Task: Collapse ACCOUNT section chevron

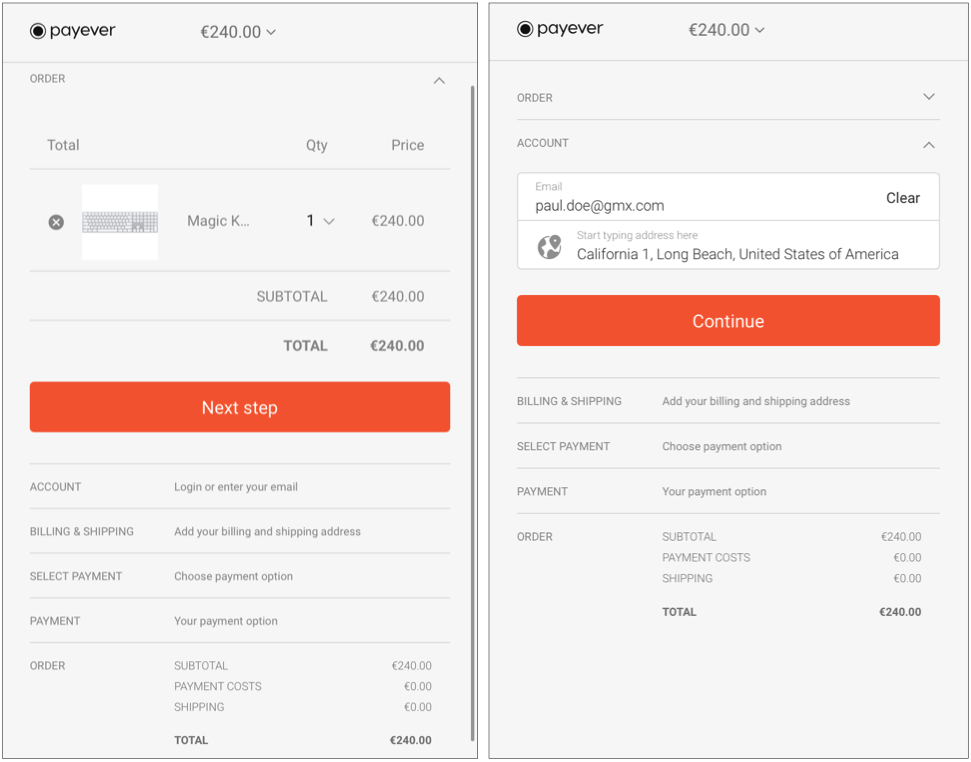Action: click(929, 145)
